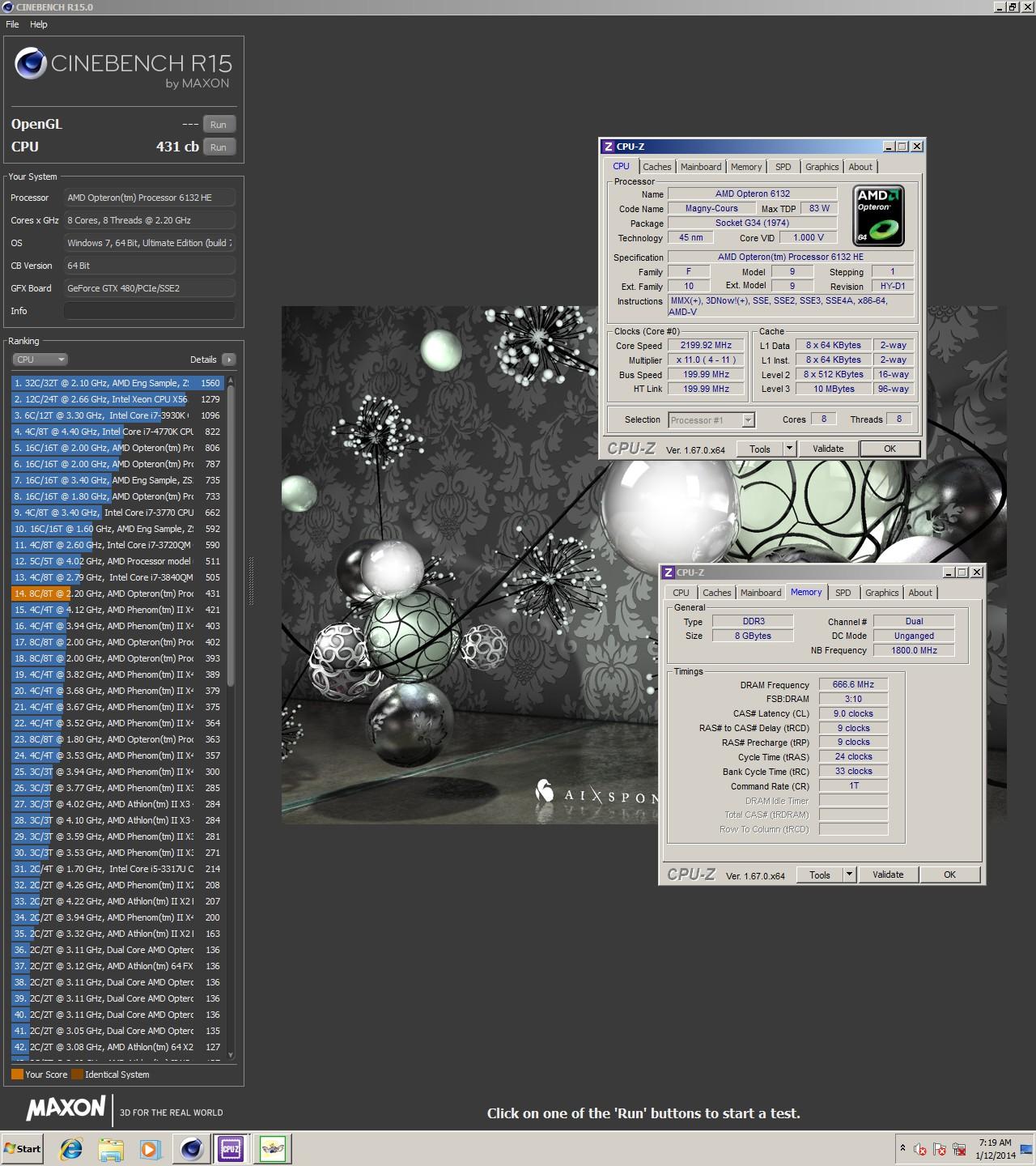The image size is (1036, 1166).
Task: Open Graphics tab in lower CPU-Z window
Action: pos(882,593)
